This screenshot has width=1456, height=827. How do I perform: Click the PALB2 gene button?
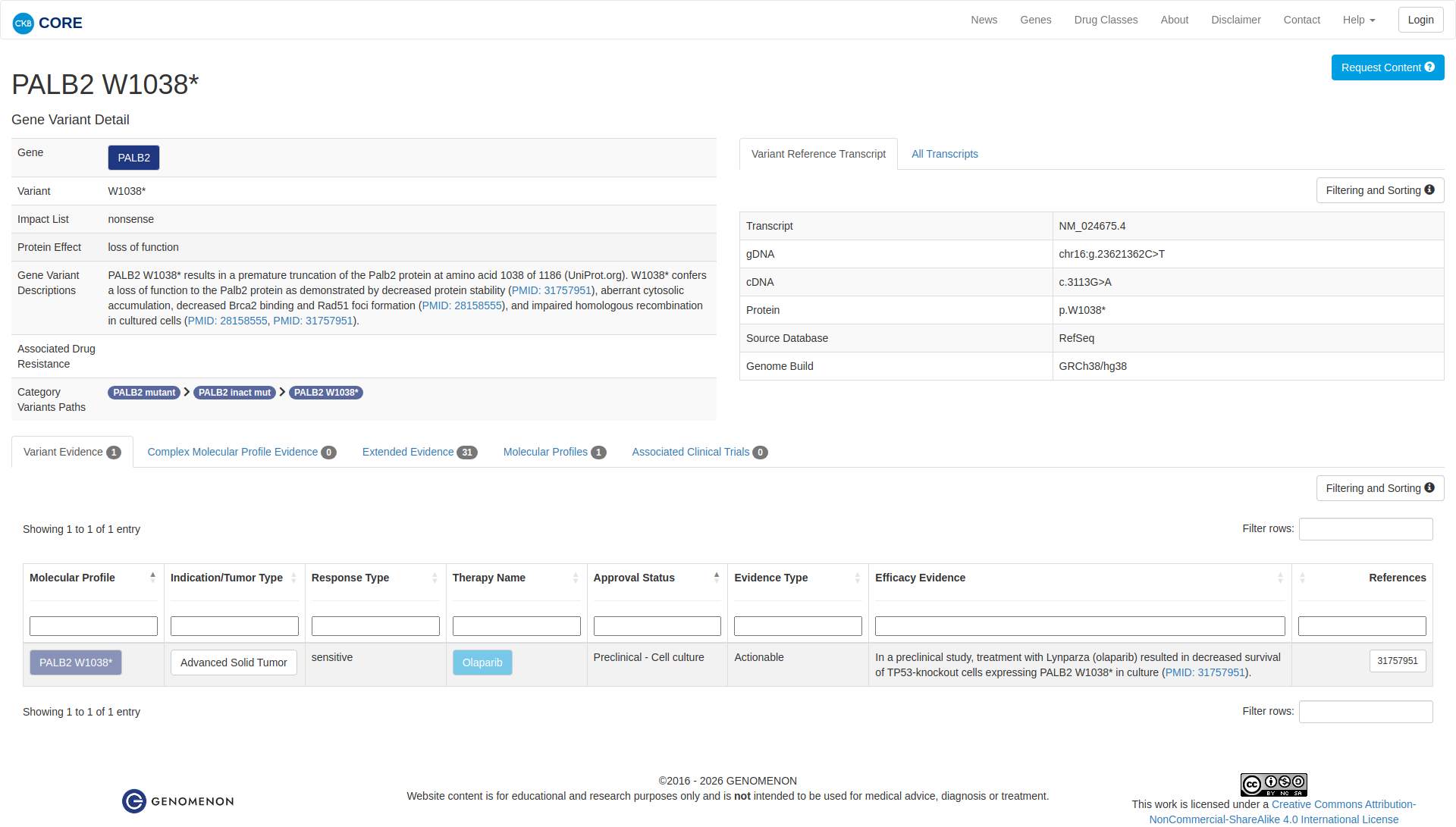click(x=133, y=158)
